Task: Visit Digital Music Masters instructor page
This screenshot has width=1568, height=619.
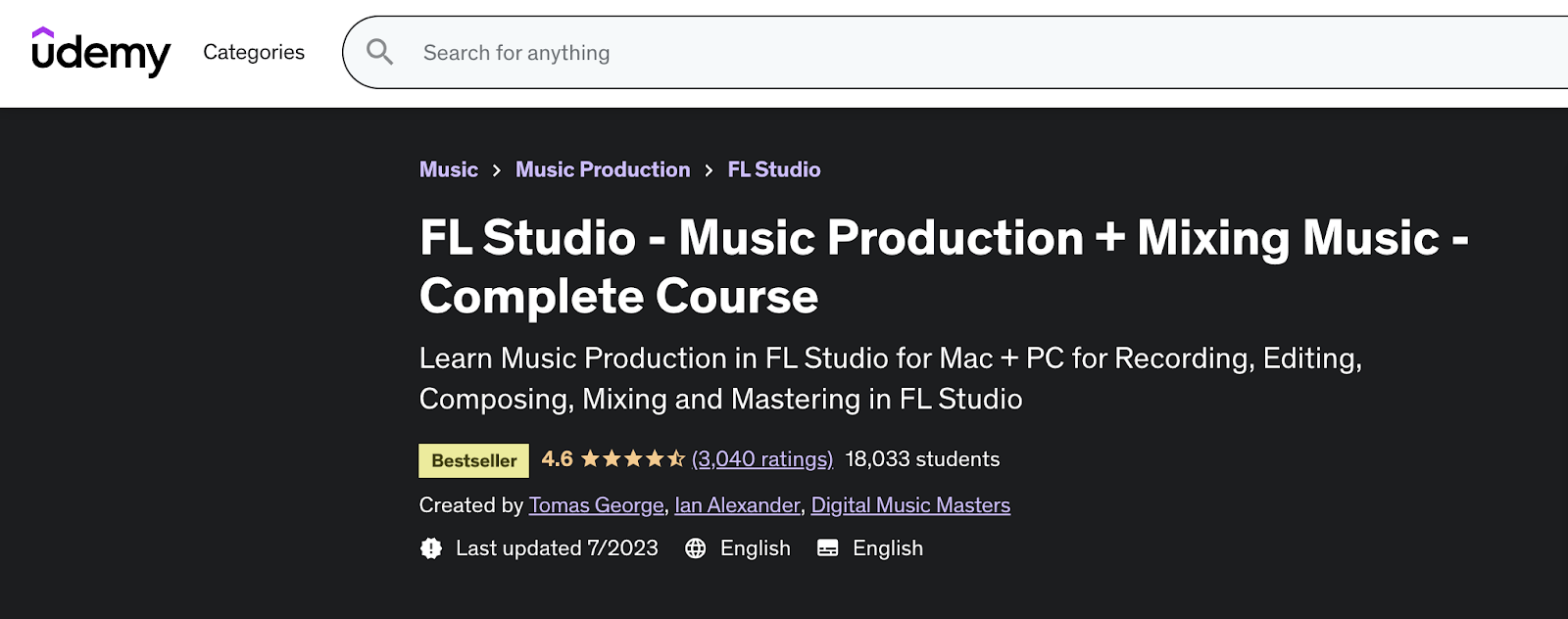Action: pyautogui.click(x=910, y=505)
